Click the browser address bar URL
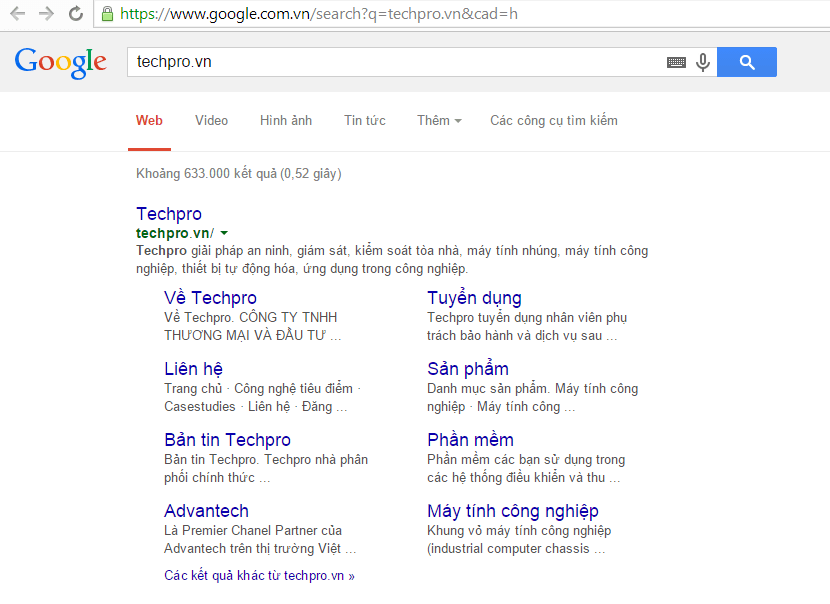This screenshot has width=830, height=604. [319, 13]
